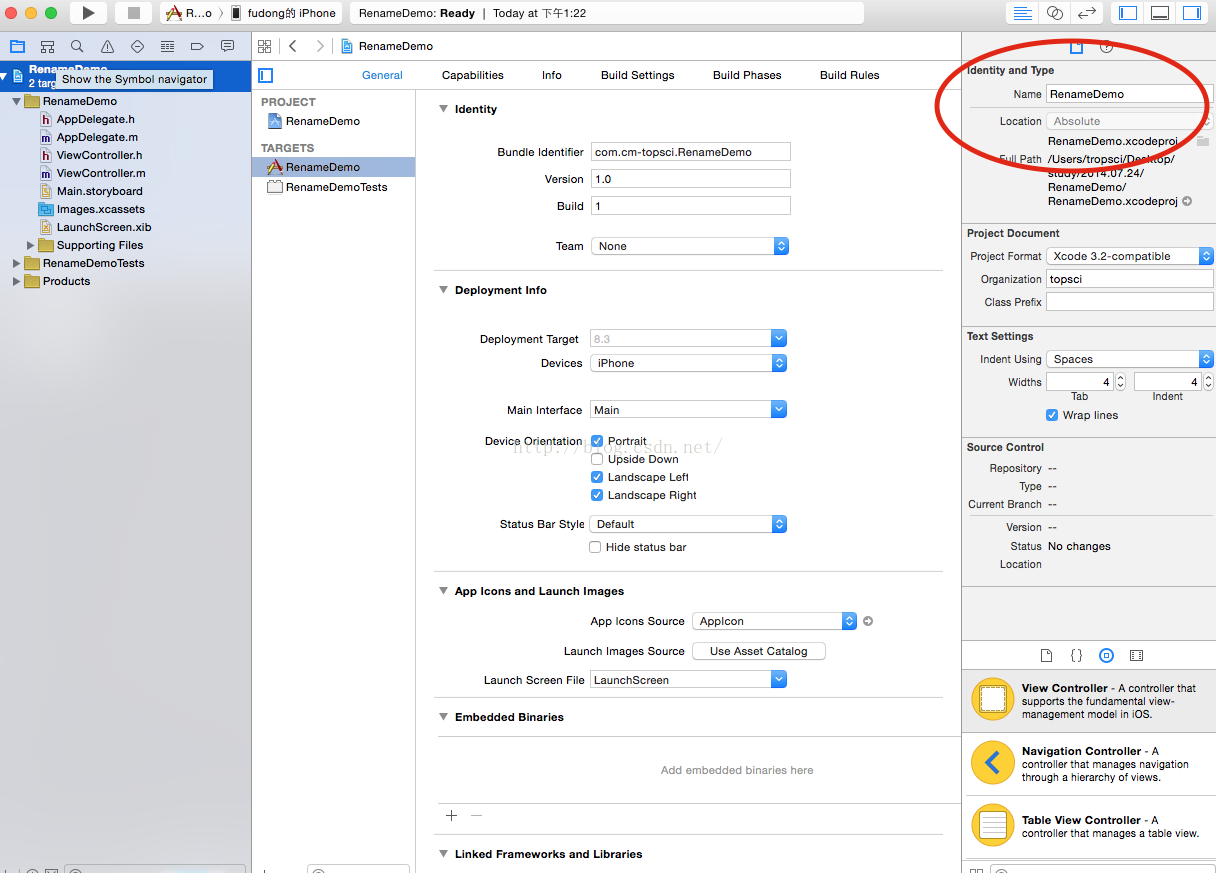Show the Project navigator
This screenshot has width=1216, height=873.
click(17, 46)
